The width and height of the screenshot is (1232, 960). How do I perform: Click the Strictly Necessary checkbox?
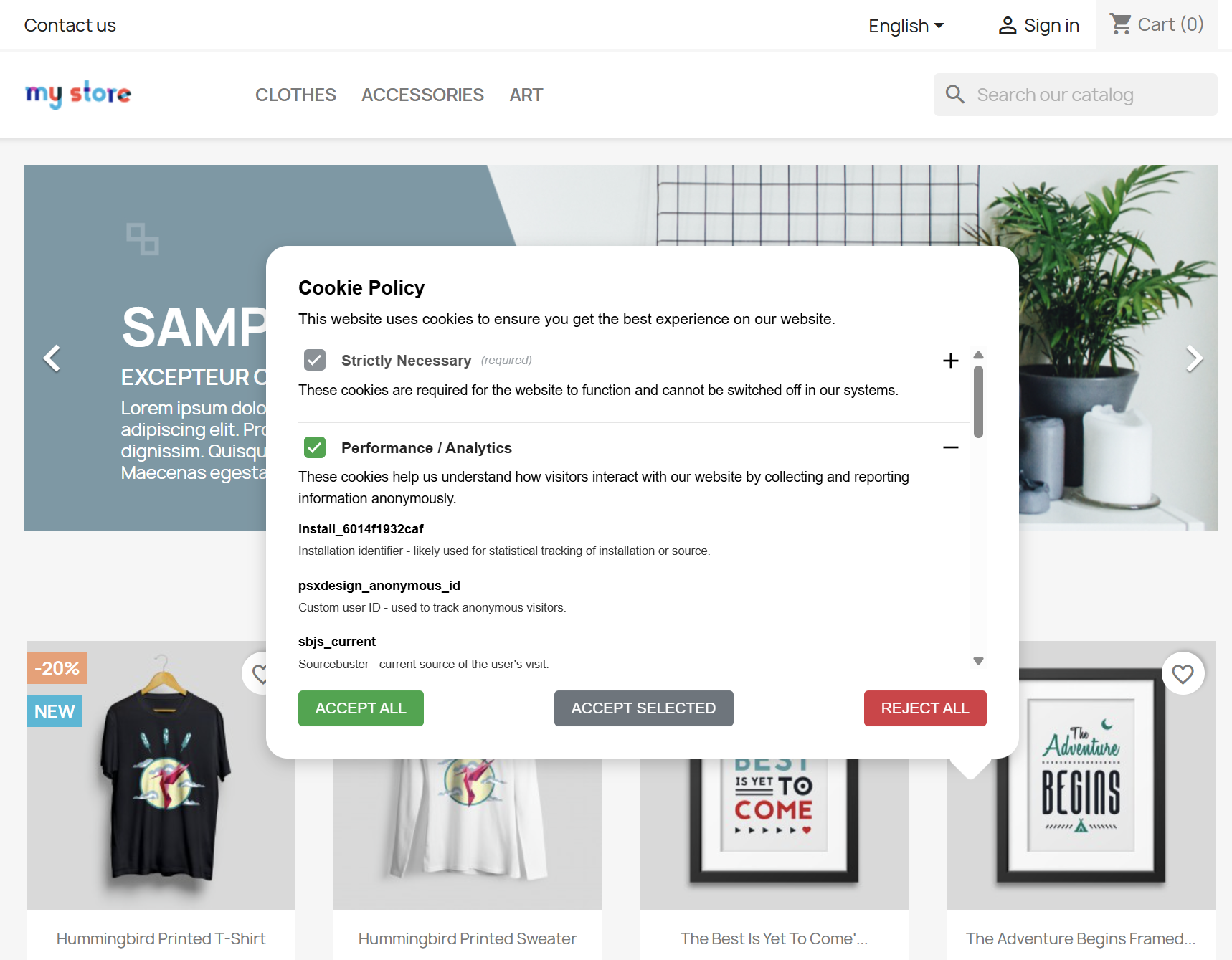point(315,360)
